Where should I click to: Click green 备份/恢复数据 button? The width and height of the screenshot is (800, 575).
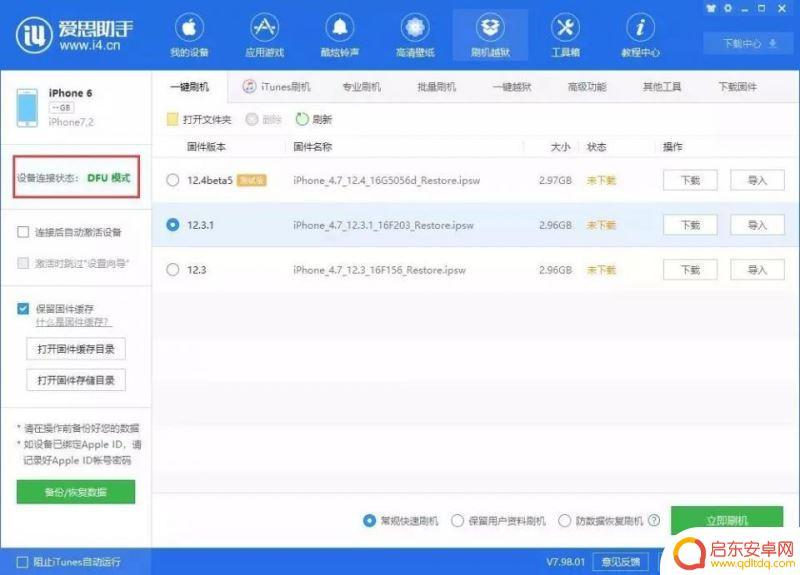(76, 492)
